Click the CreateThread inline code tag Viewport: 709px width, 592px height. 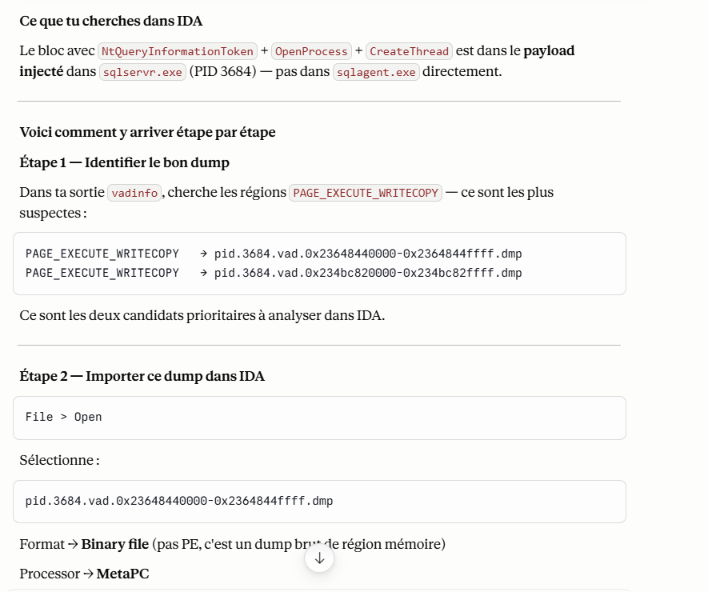point(409,51)
